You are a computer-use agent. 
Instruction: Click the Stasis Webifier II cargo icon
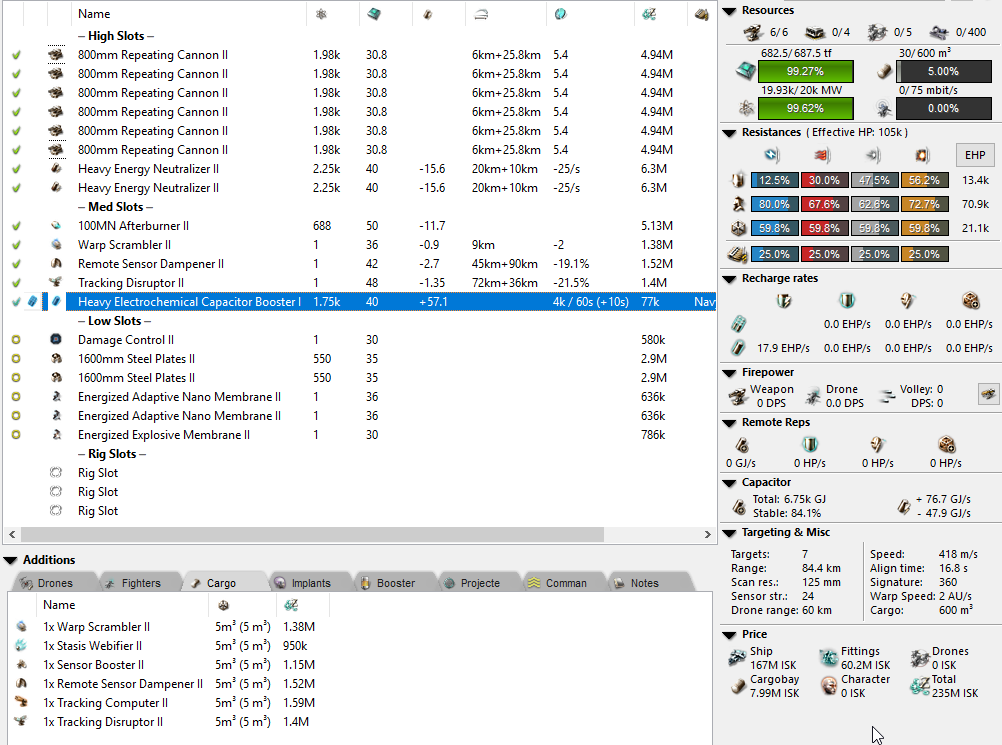[x=22, y=646]
